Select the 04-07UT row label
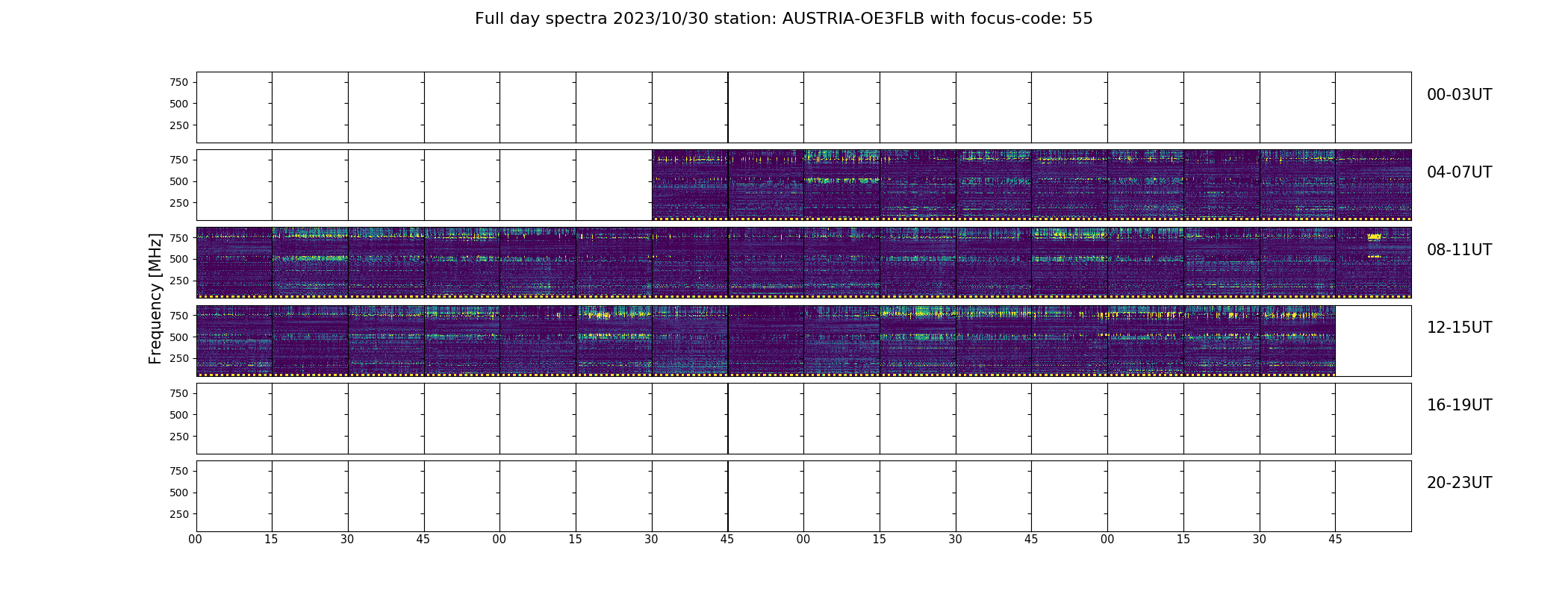This screenshot has width=1568, height=597. click(1459, 172)
